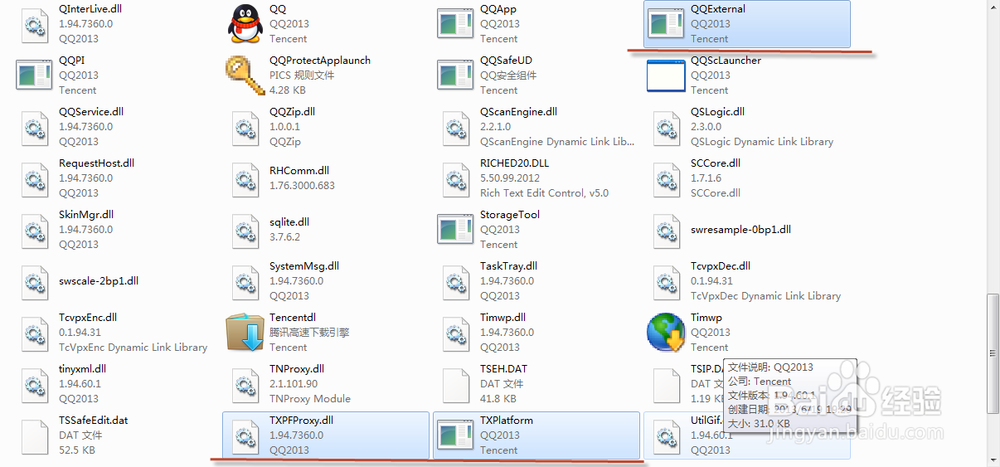
Task: Select the TaskTray.dll file icon
Action: click(456, 281)
